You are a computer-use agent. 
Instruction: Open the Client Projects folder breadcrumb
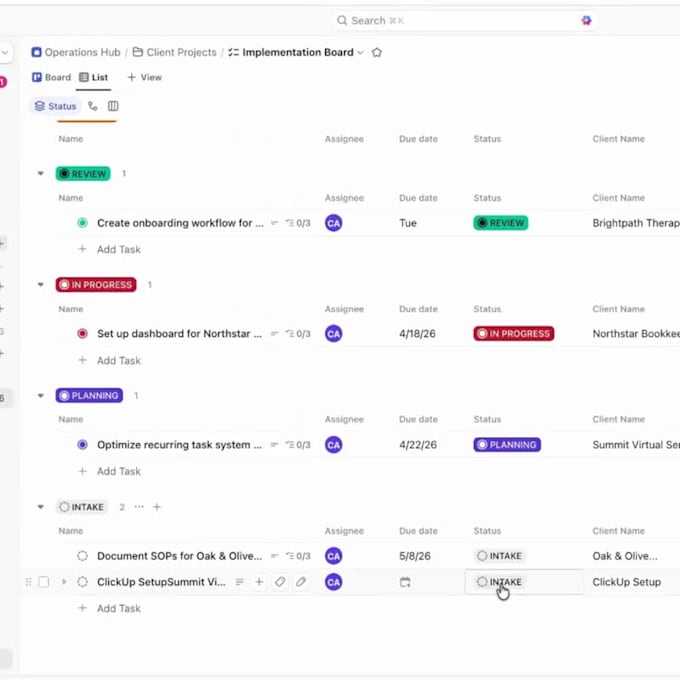[x=174, y=52]
